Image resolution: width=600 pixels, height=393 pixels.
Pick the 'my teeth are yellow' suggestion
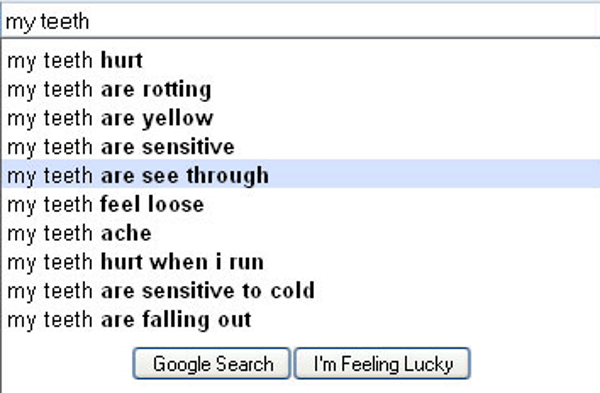tap(301, 118)
